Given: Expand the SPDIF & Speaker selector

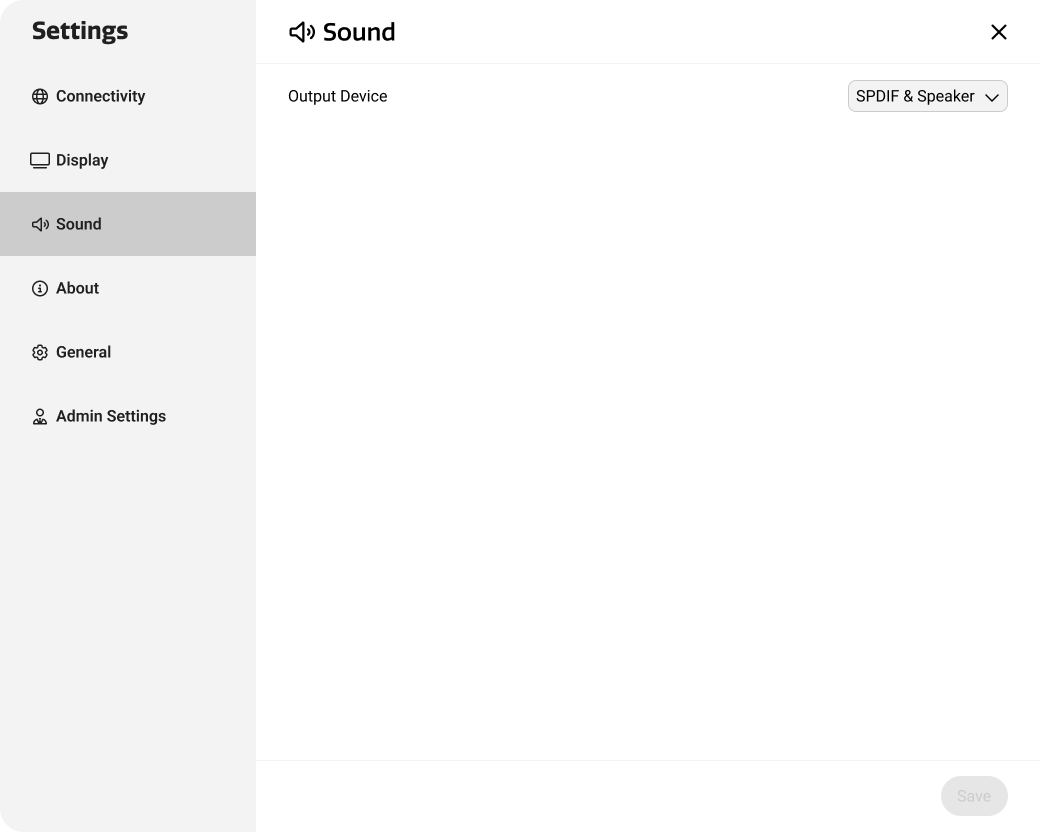Looking at the screenshot, I should coord(927,96).
